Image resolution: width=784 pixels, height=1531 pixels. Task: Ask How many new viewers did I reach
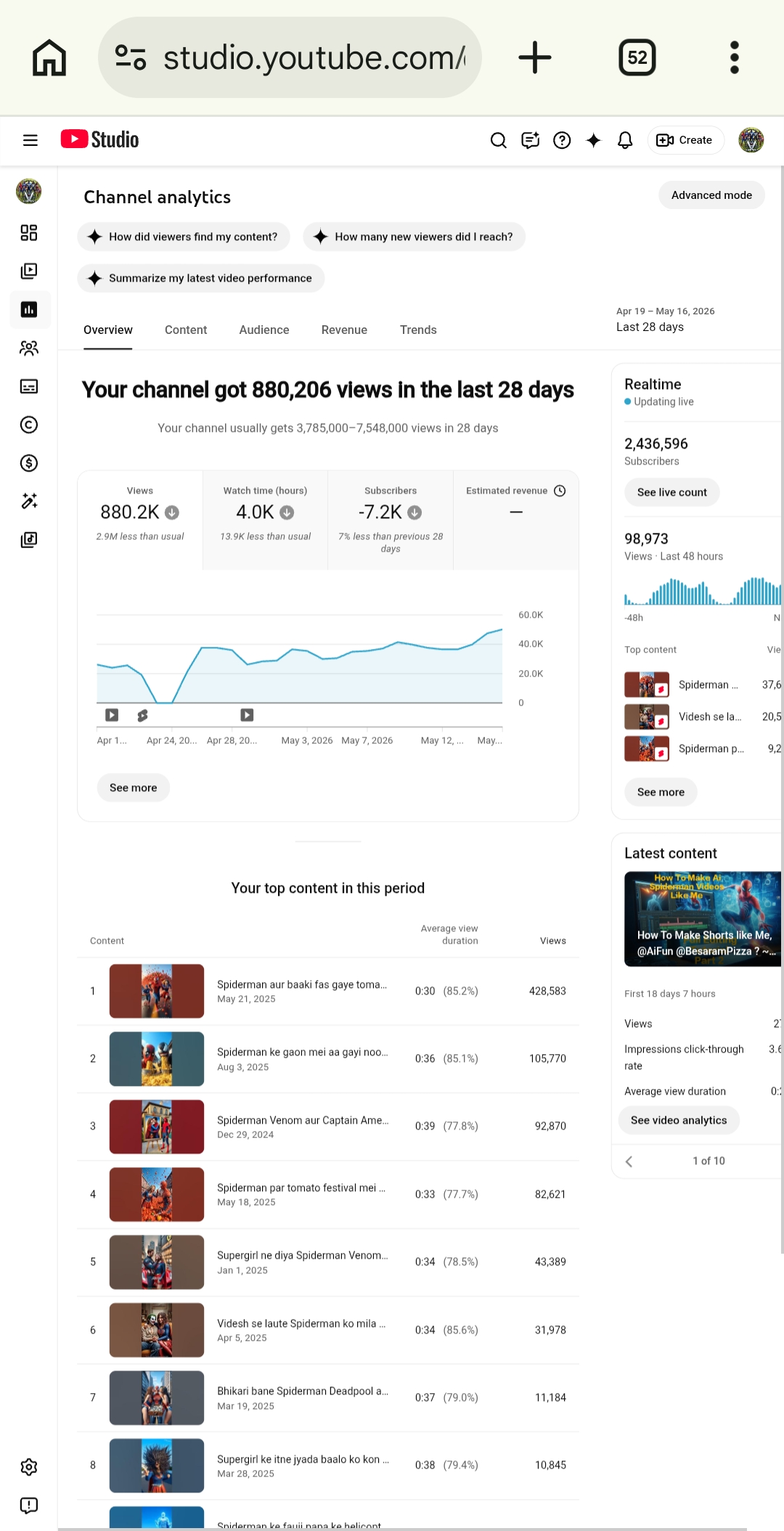pyautogui.click(x=415, y=237)
